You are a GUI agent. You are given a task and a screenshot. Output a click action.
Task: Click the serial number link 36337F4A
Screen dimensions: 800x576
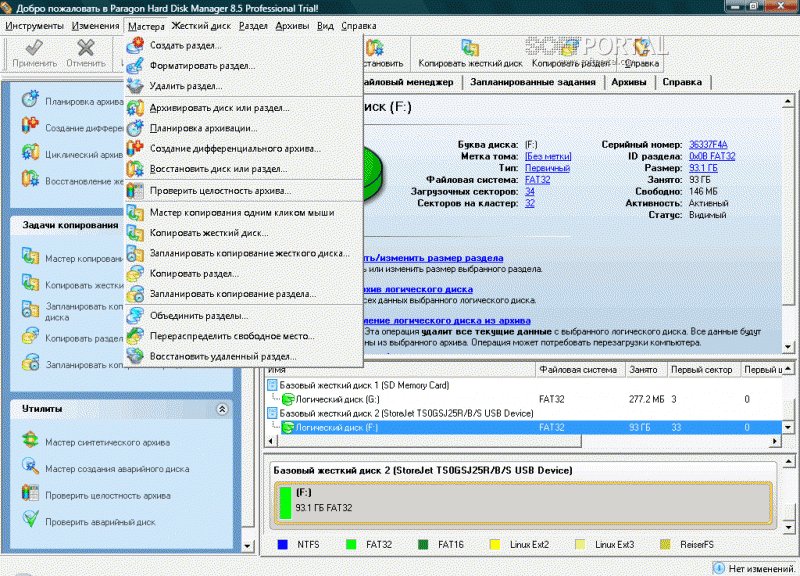708,144
